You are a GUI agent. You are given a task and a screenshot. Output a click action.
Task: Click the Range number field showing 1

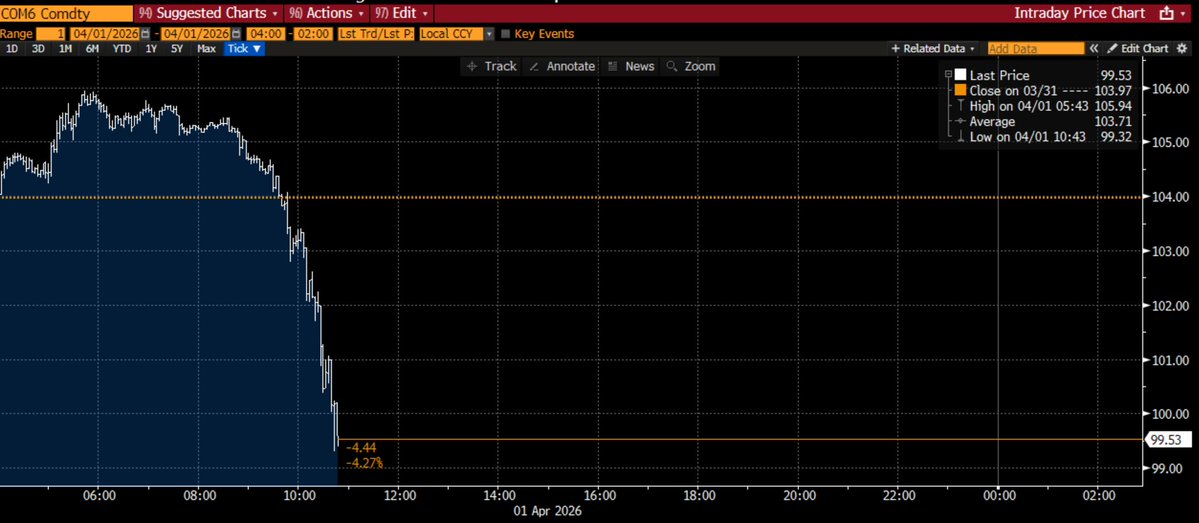(x=51, y=34)
